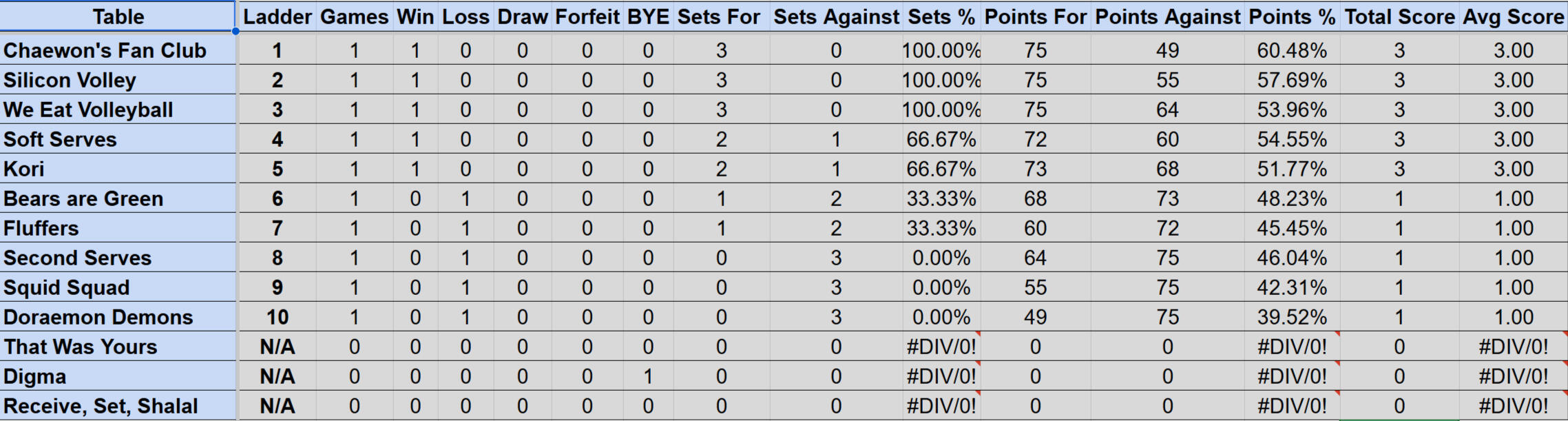Select the 'Bears are Green' team cell

click(83, 198)
